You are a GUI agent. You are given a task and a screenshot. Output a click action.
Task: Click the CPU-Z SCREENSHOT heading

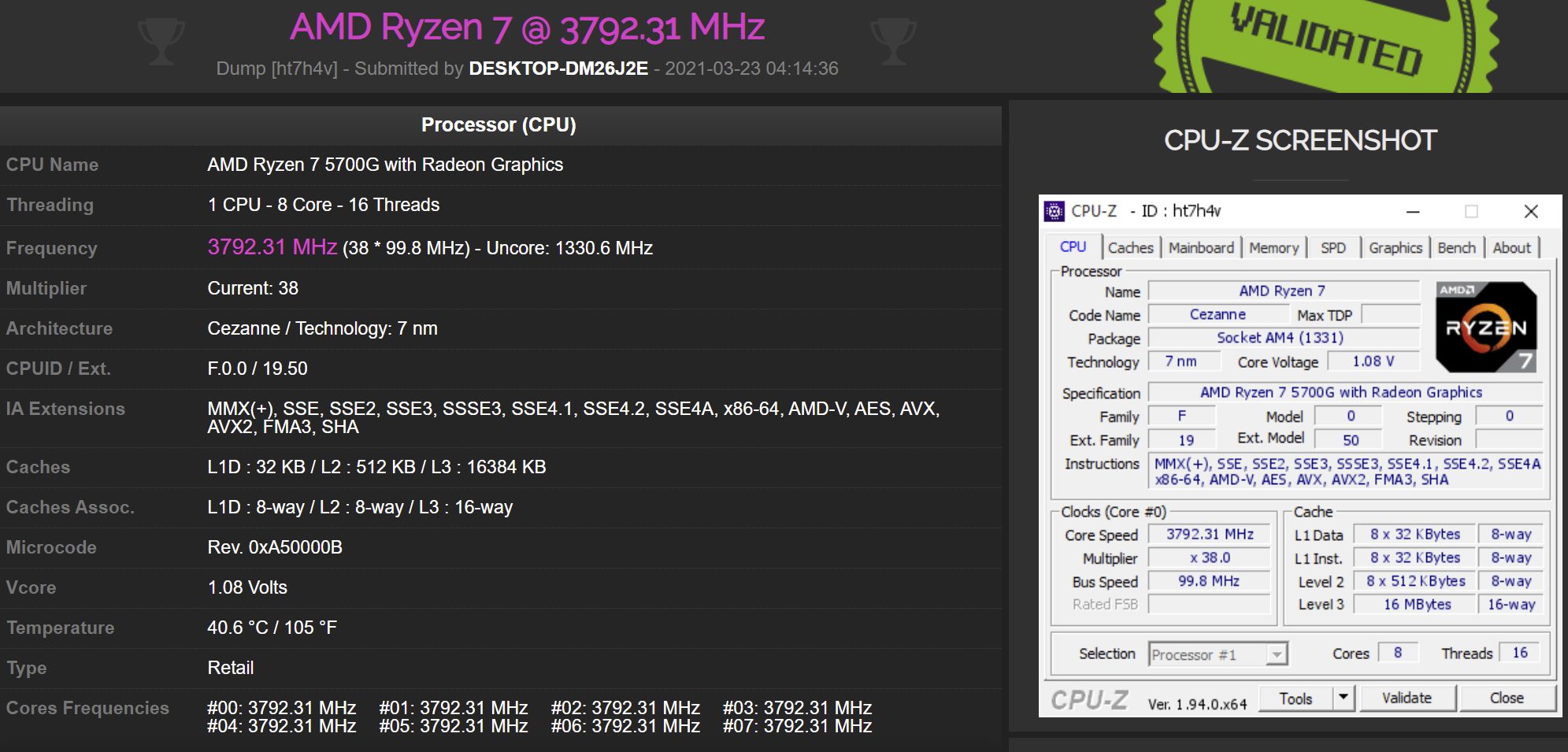(1301, 140)
